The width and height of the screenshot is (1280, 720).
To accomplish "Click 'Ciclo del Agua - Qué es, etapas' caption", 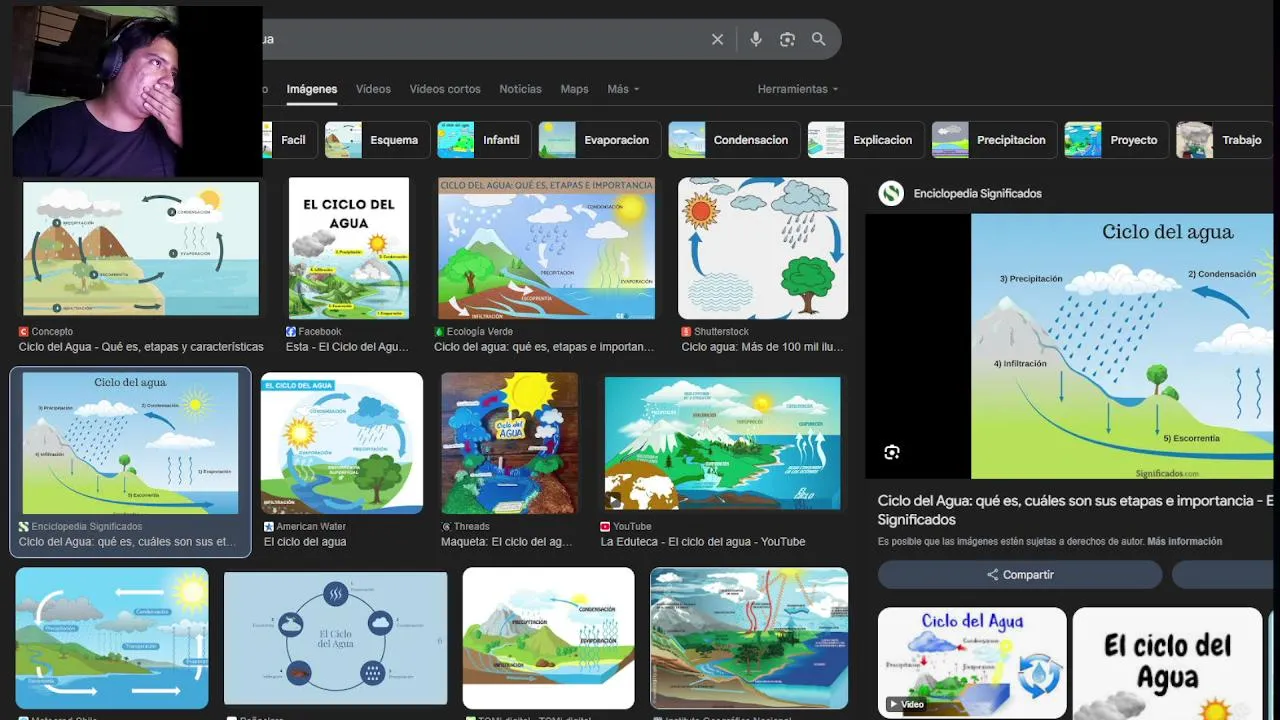I will (x=141, y=347).
